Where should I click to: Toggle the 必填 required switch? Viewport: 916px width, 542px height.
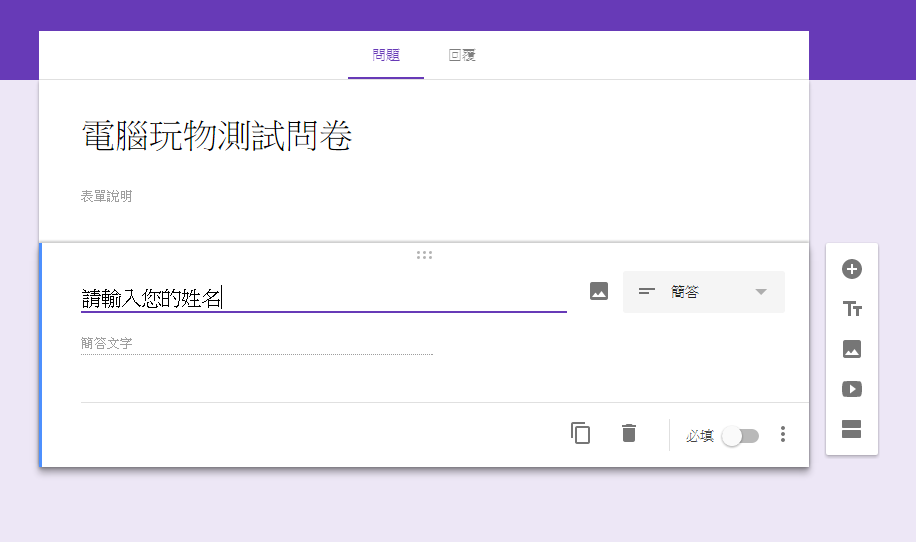click(x=740, y=436)
